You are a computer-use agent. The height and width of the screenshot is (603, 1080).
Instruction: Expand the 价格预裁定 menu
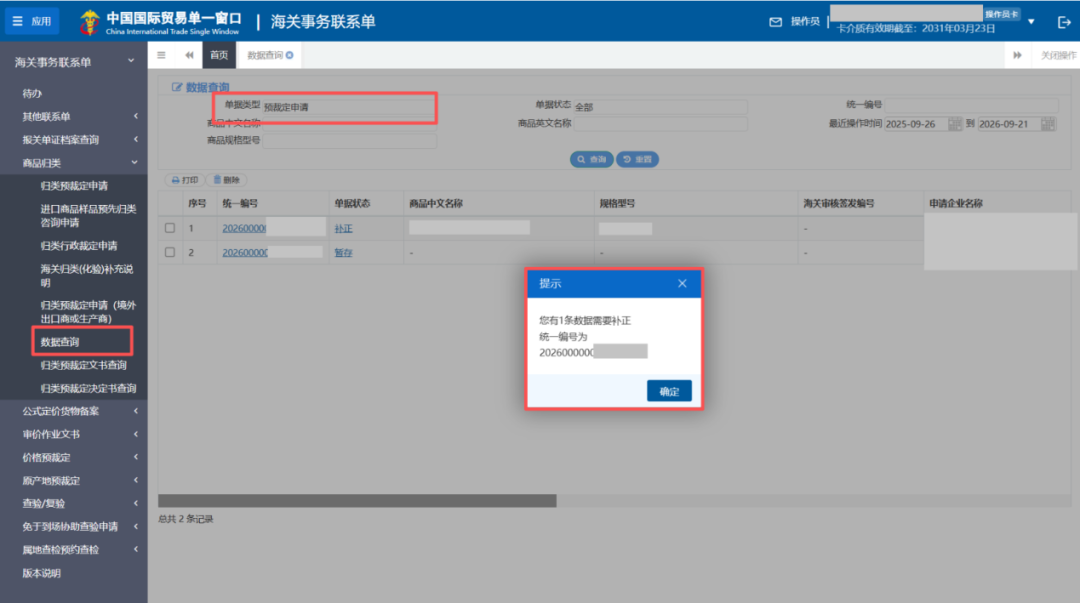pyautogui.click(x=74, y=458)
